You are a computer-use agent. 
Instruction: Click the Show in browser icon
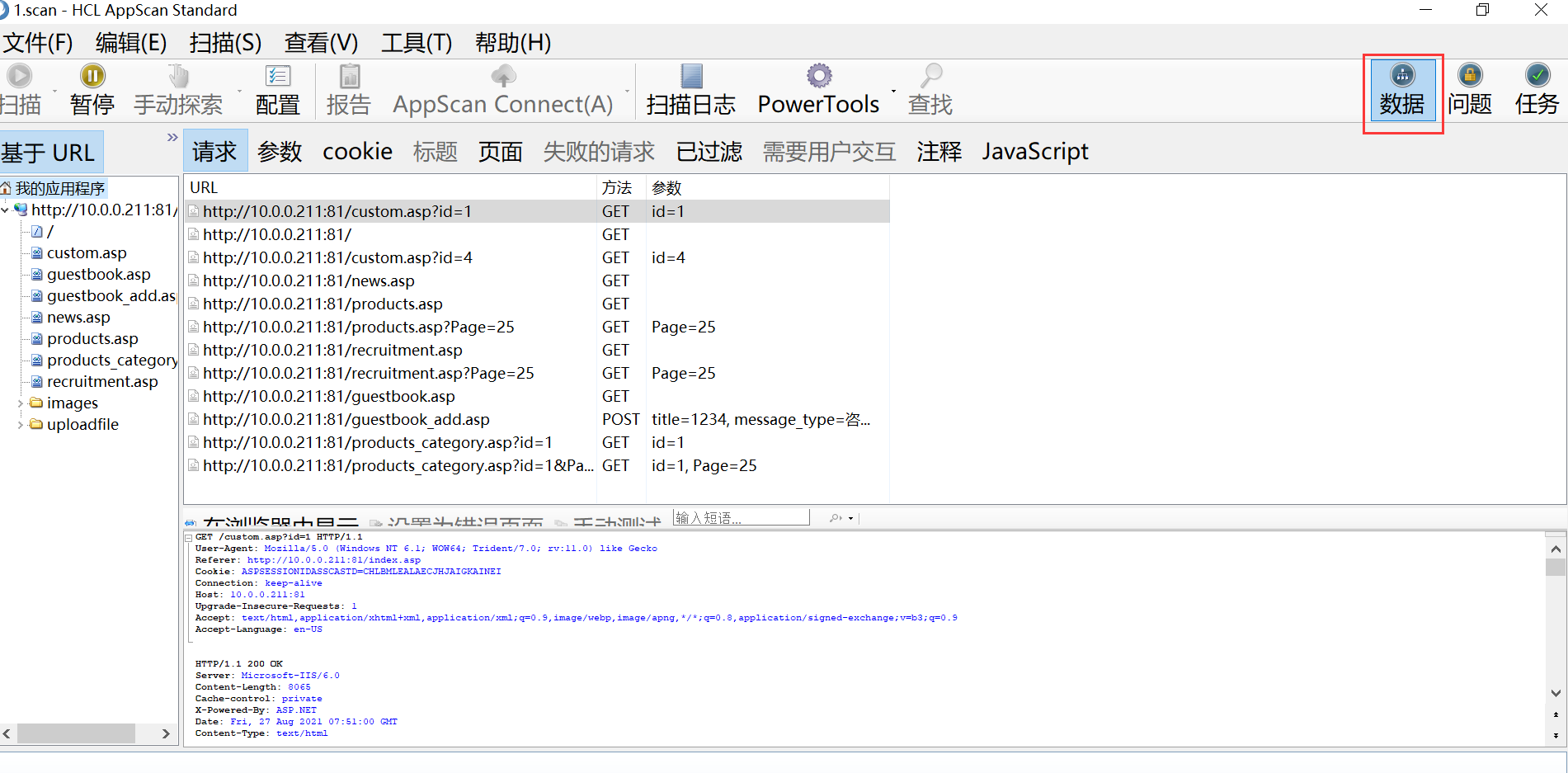pyautogui.click(x=191, y=522)
